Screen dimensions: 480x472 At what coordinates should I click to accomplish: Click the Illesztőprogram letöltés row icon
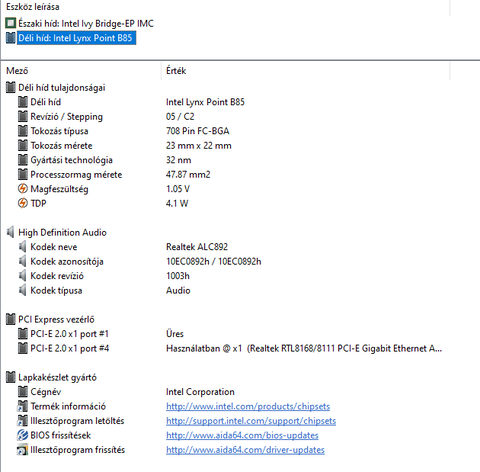tap(23, 421)
